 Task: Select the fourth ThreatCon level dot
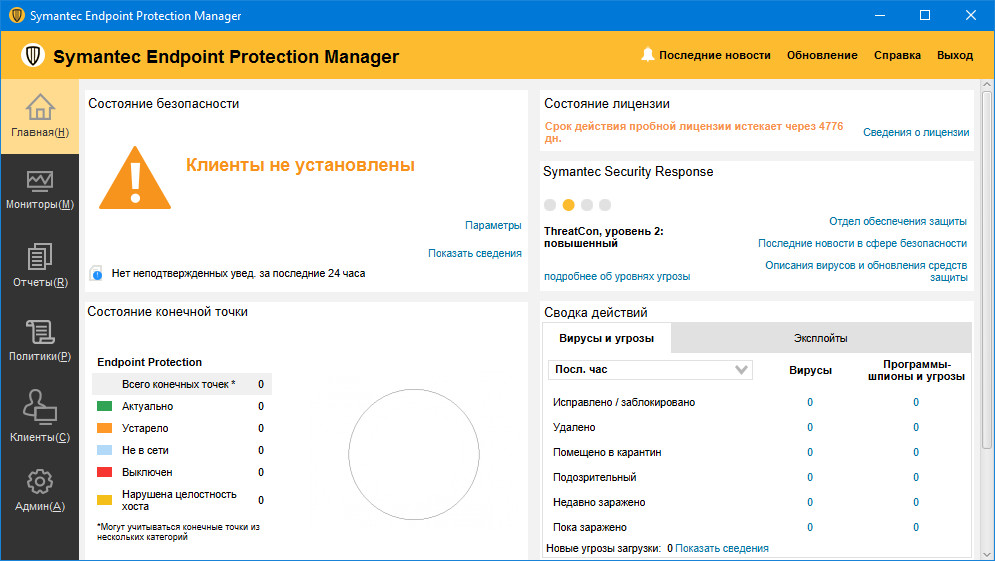[605, 204]
